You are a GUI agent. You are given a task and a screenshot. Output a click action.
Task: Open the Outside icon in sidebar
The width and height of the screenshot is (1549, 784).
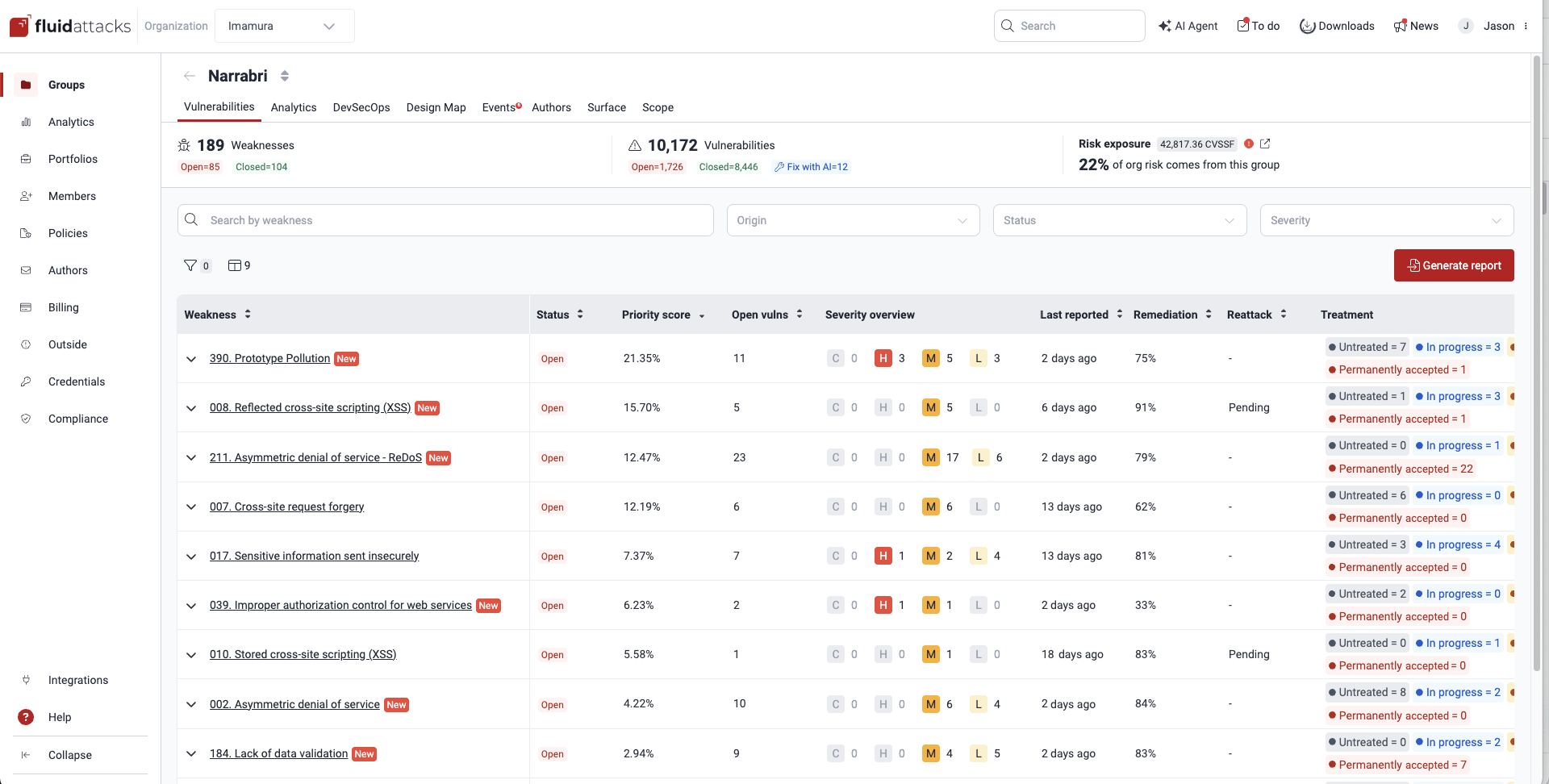pos(26,344)
